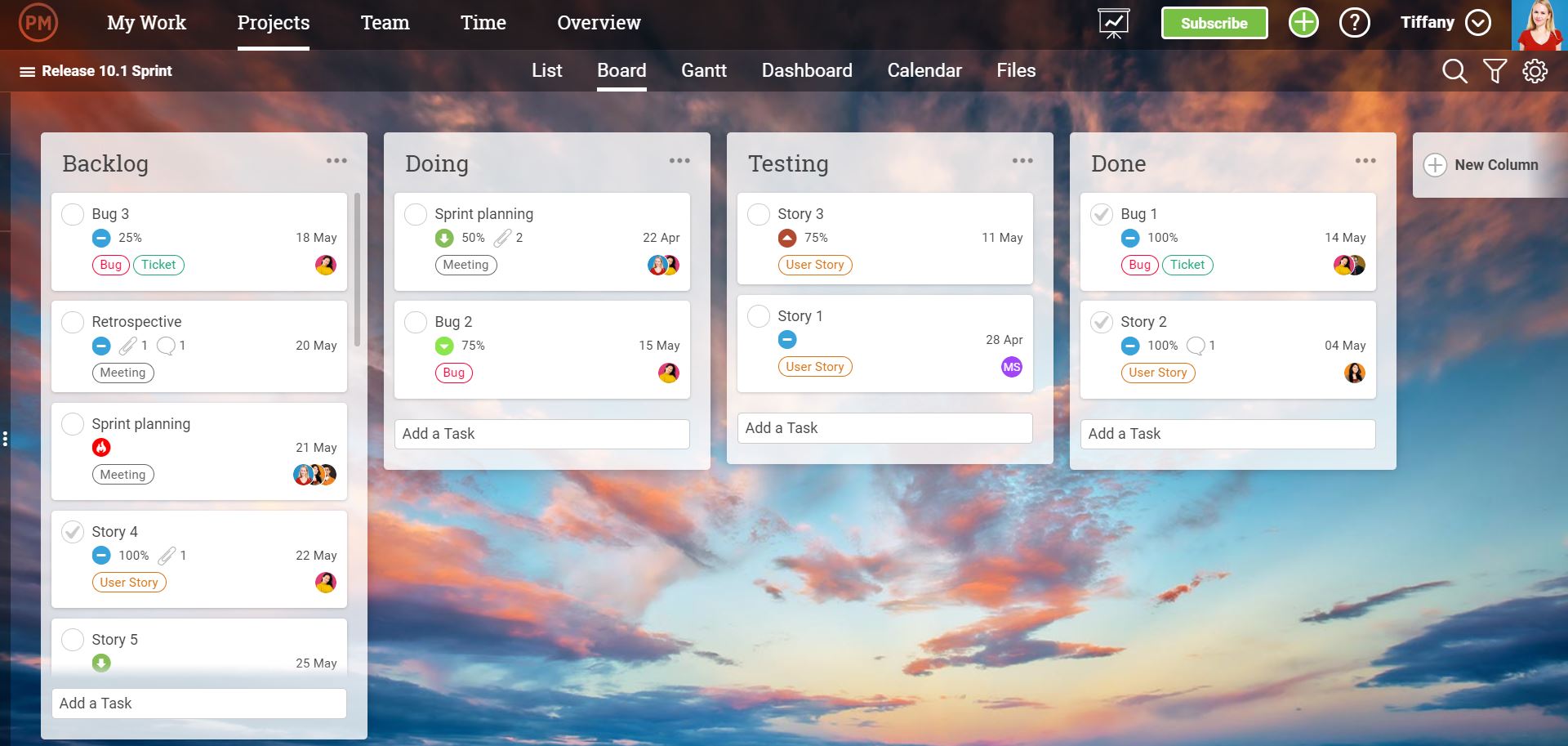Mark Bug 3 as complete

click(72, 214)
